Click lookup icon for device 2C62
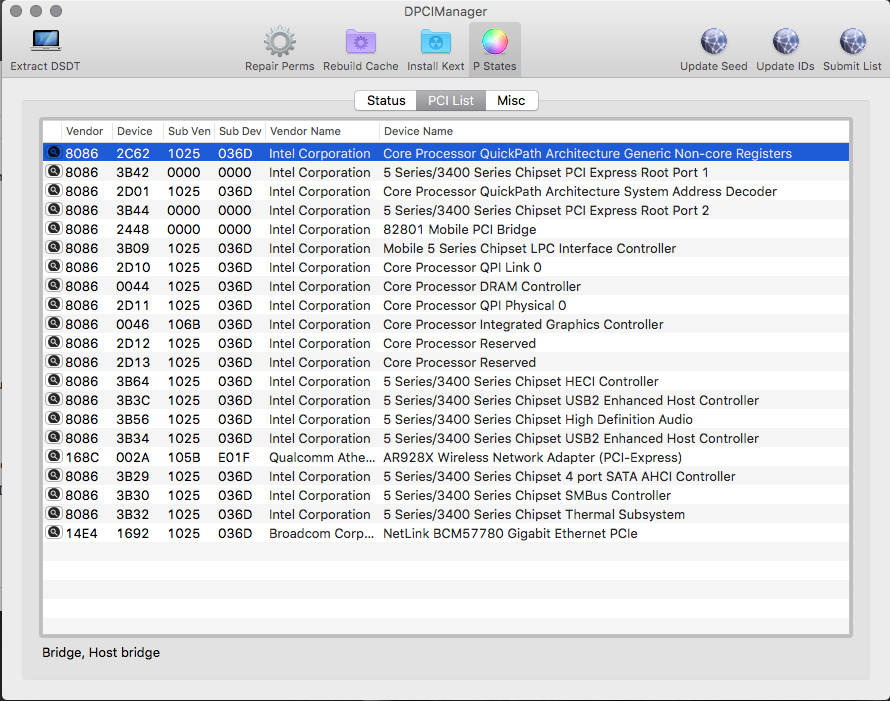The image size is (890, 701). pos(53,152)
